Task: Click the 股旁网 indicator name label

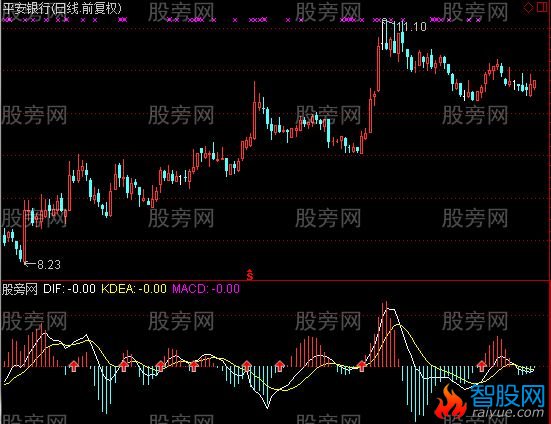Action: pyautogui.click(x=20, y=289)
